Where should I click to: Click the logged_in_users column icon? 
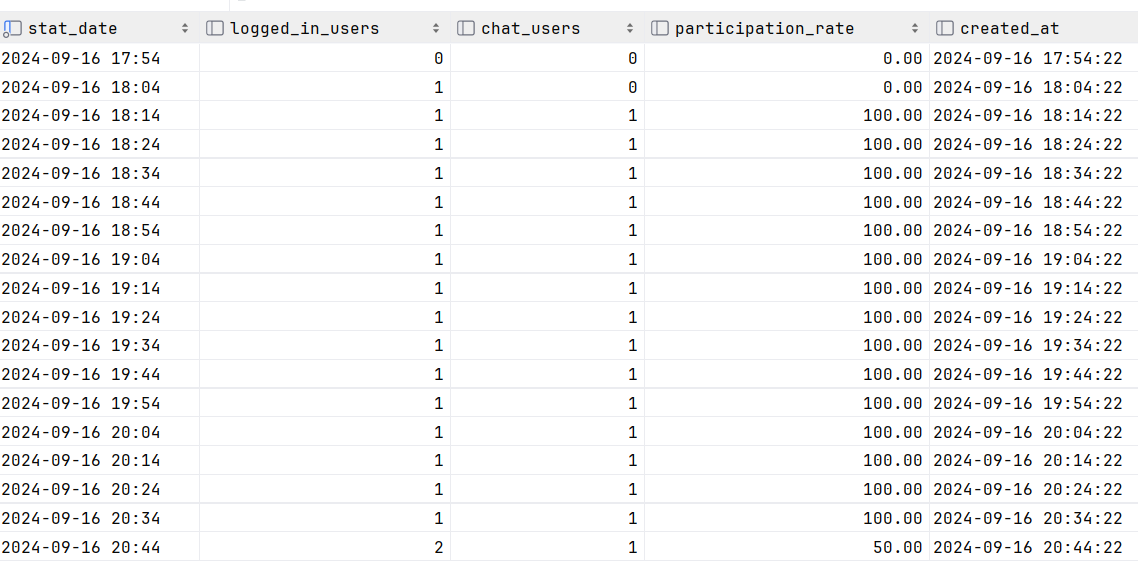coord(214,29)
